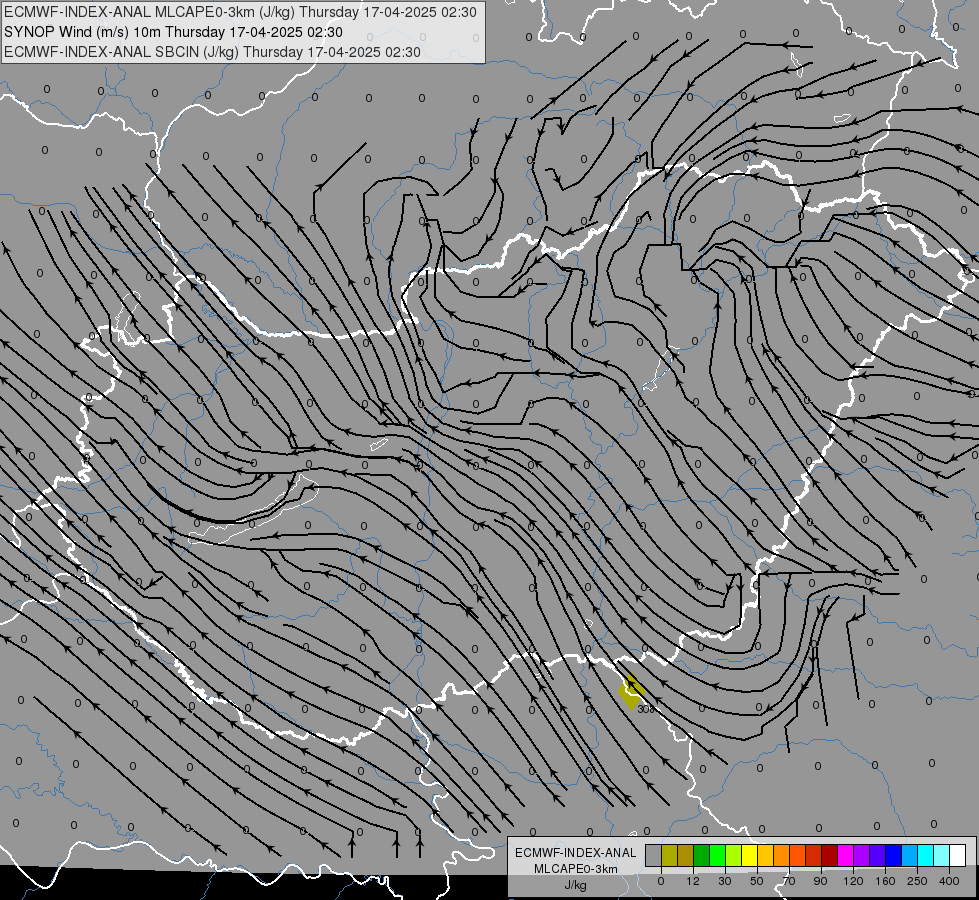979x900 pixels.
Task: Choose the white swatch at the legend end
Action: pos(958,855)
